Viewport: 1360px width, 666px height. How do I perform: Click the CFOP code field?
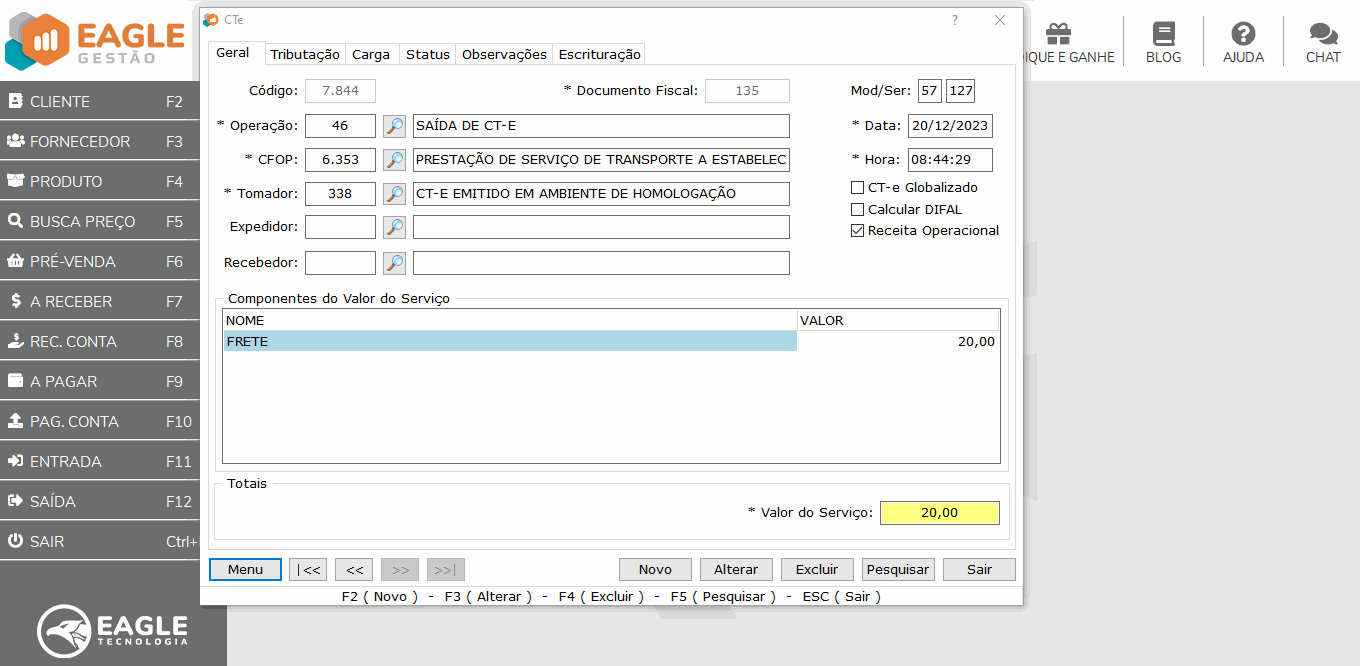click(340, 160)
